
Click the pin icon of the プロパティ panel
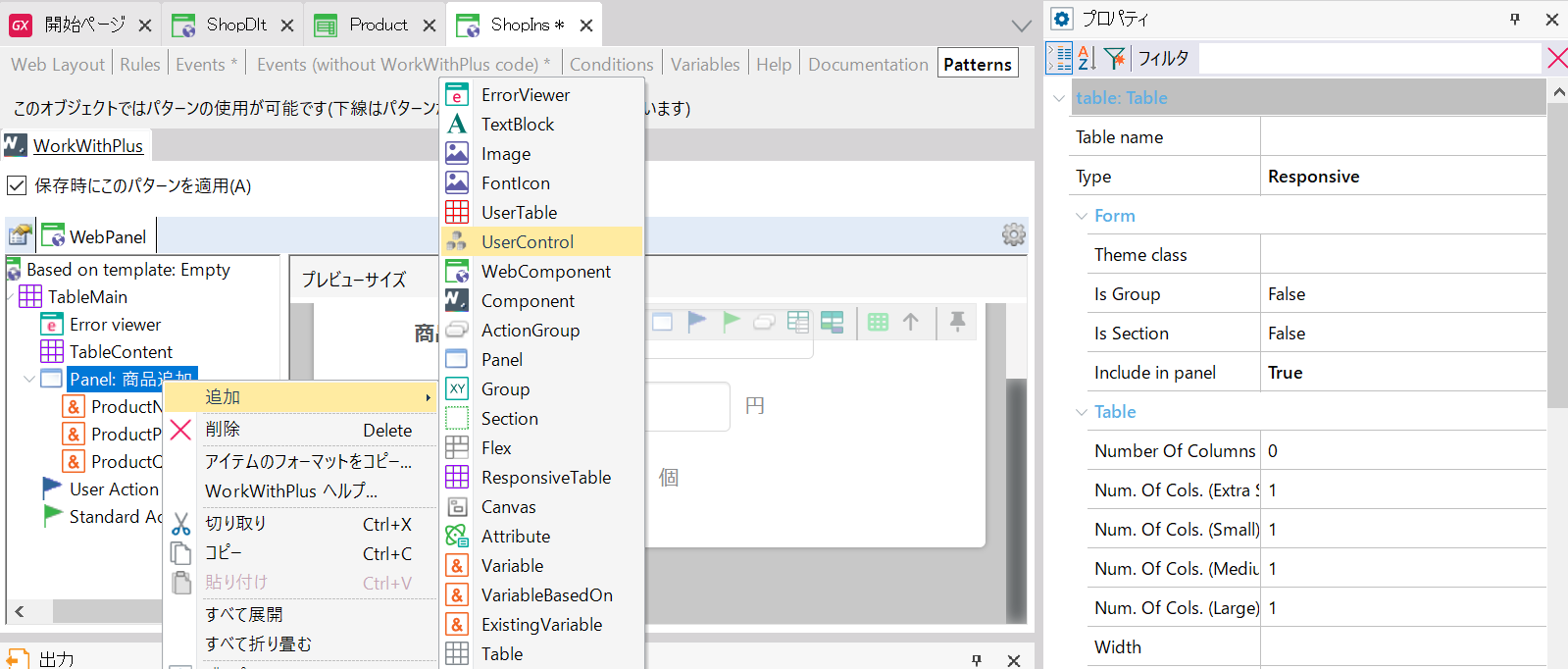pos(1515,19)
